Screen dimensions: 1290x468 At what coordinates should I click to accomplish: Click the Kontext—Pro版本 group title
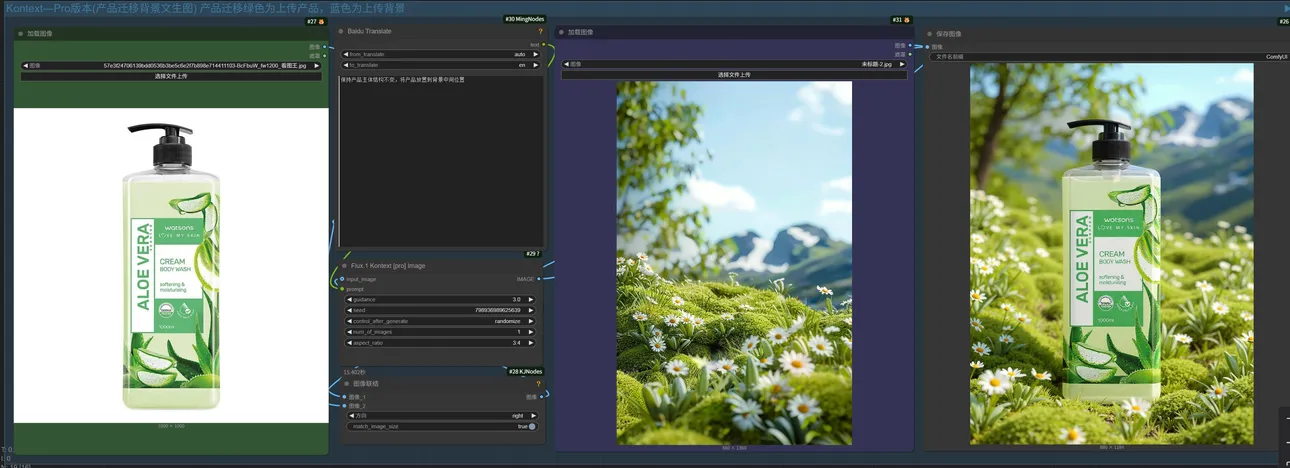click(204, 7)
